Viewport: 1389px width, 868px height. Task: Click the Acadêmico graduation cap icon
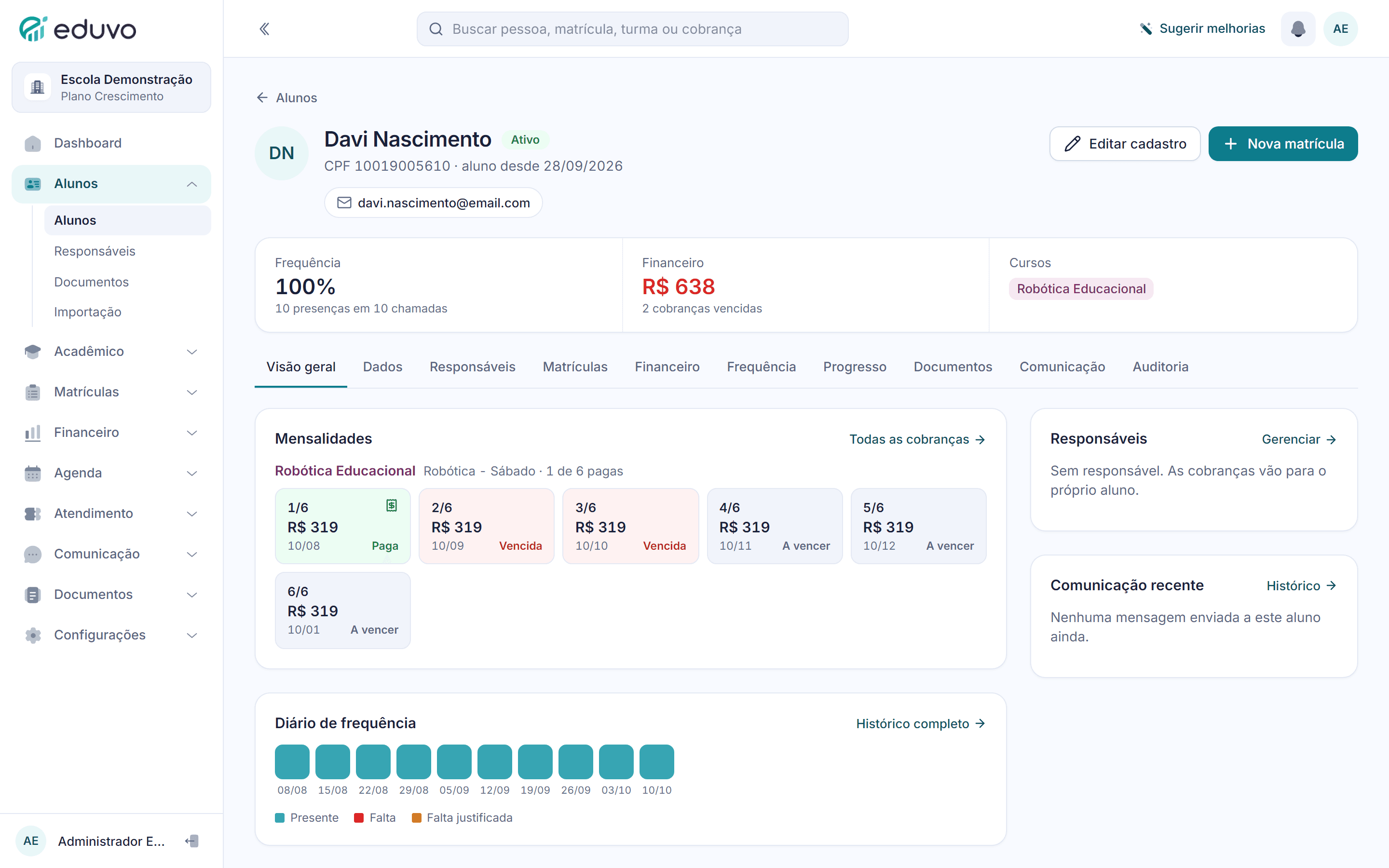pyautogui.click(x=33, y=352)
